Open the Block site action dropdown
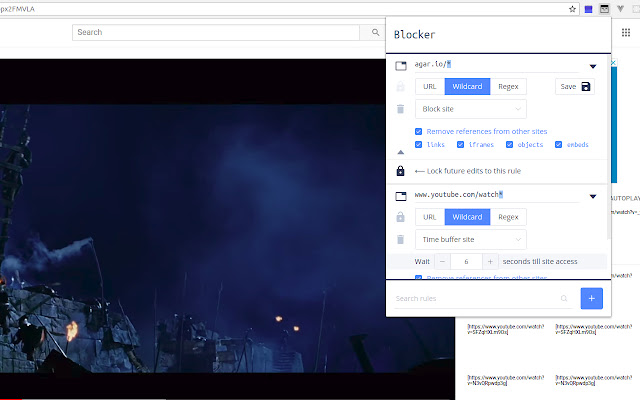Image resolution: width=640 pixels, height=400 pixels. (471, 109)
